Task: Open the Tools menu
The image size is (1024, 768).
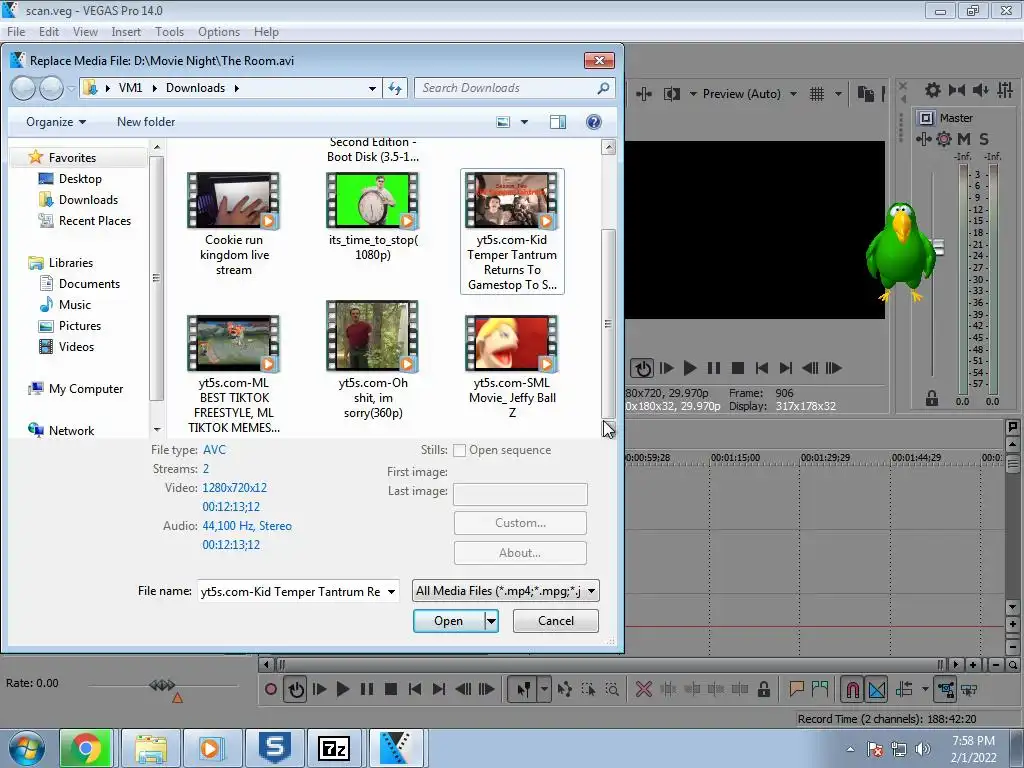Action: 169,32
